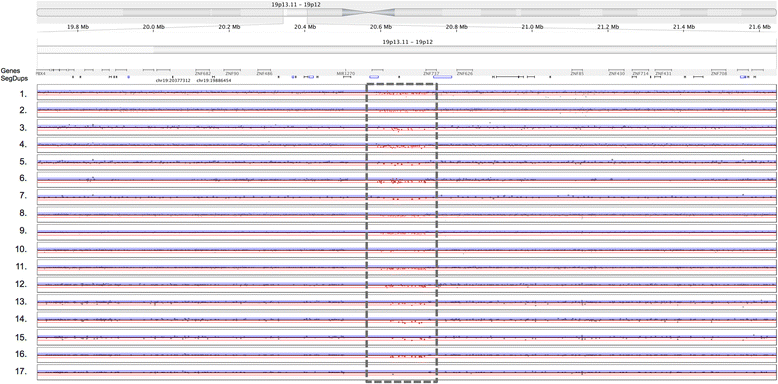The width and height of the screenshot is (778, 384).
Task: Click the 20.6 Mb ruler tick
Action: 381,27
